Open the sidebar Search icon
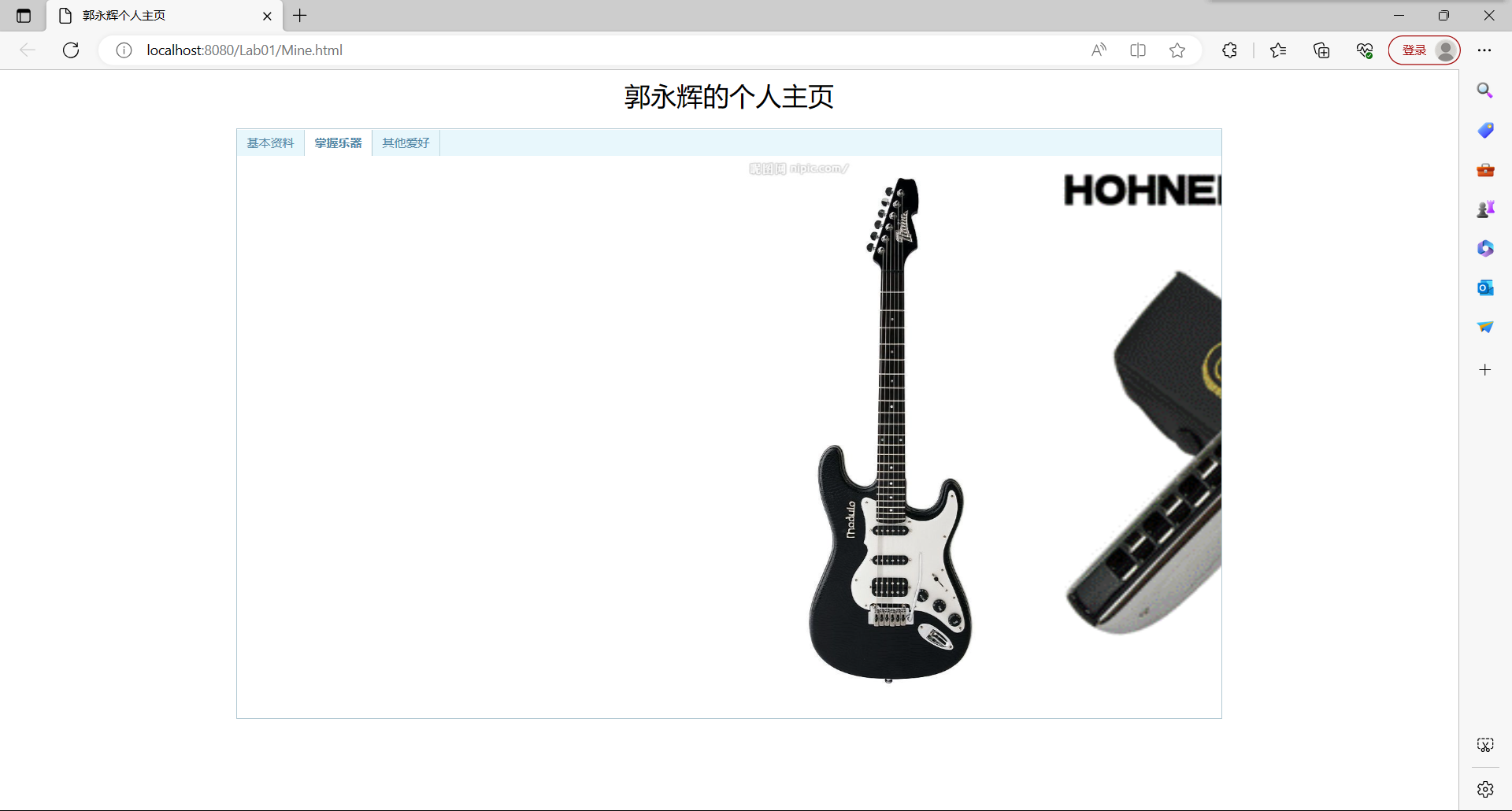Viewport: 1512px width, 811px height. [1485, 91]
